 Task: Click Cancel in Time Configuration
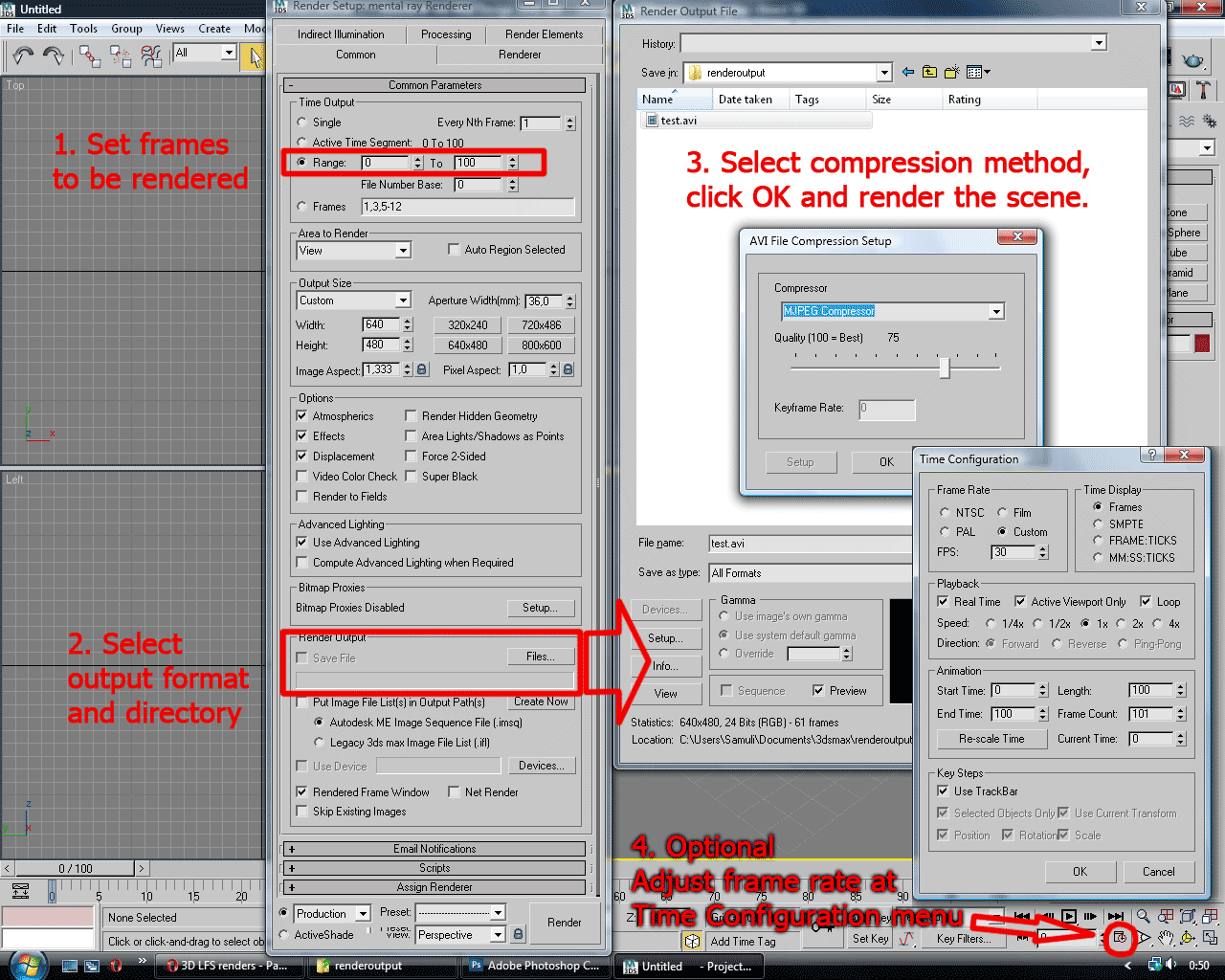[x=1158, y=872]
